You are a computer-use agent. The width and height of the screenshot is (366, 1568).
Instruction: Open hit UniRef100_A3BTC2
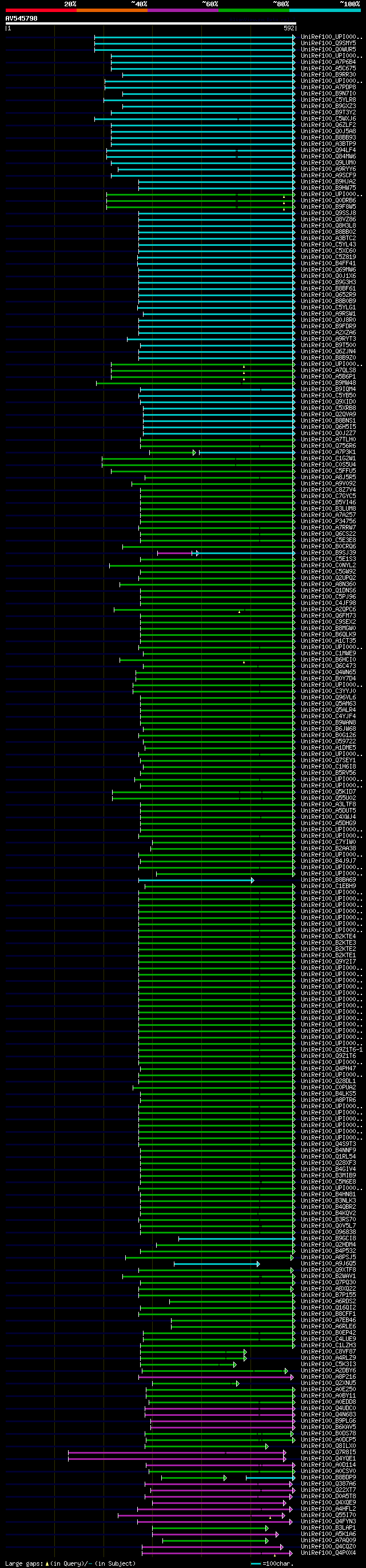(328, 238)
